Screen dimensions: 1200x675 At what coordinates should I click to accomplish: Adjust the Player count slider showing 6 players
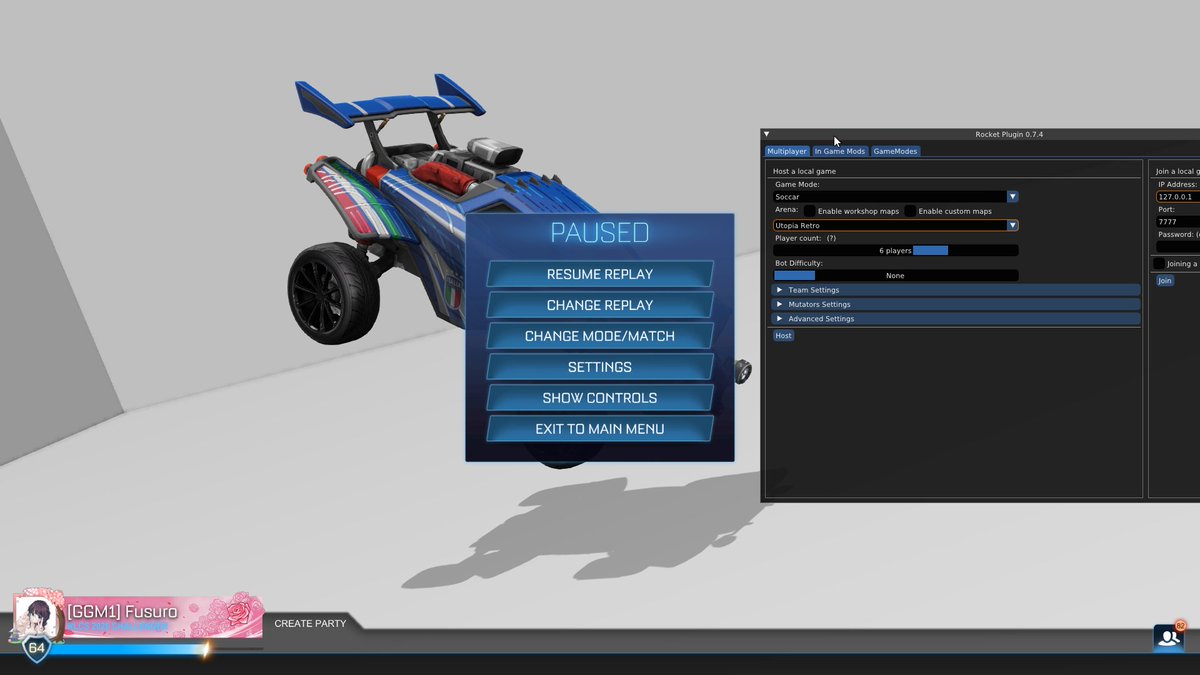pos(896,250)
